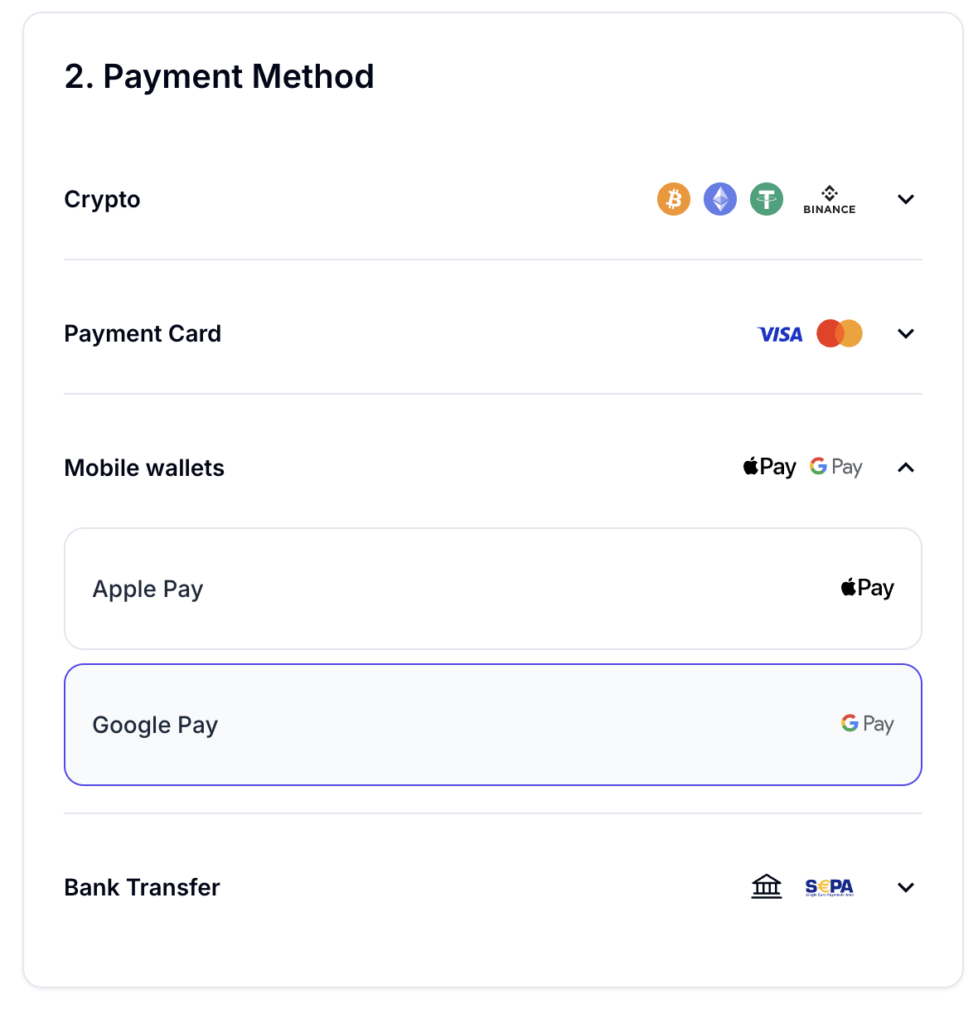Screen dimensions: 978x1024
Task: Click the Mobile wallets label
Action: [144, 468]
